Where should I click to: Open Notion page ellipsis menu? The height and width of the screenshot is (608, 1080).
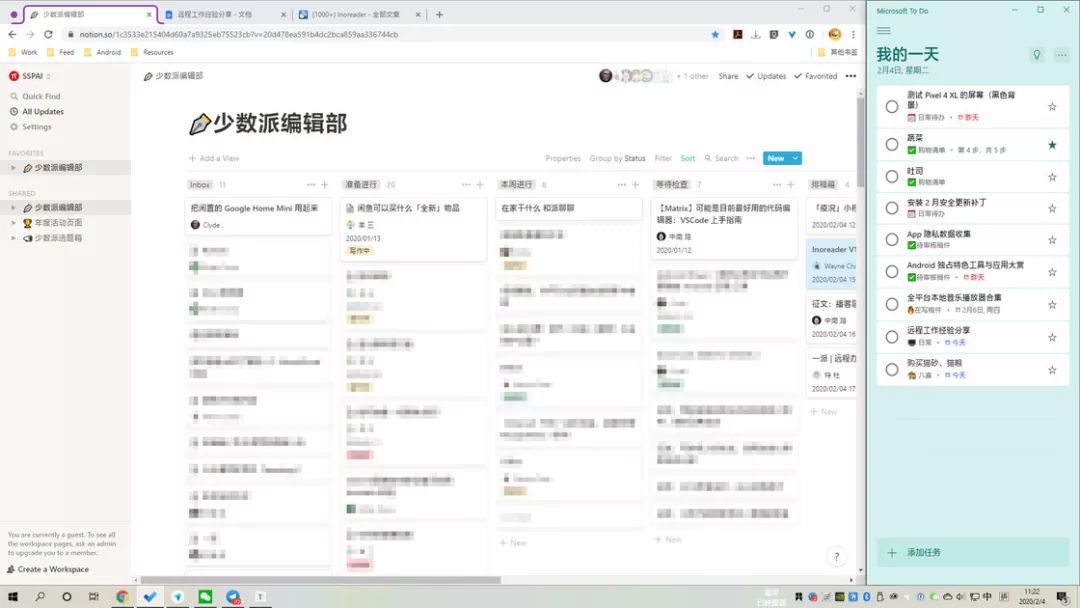(851, 76)
